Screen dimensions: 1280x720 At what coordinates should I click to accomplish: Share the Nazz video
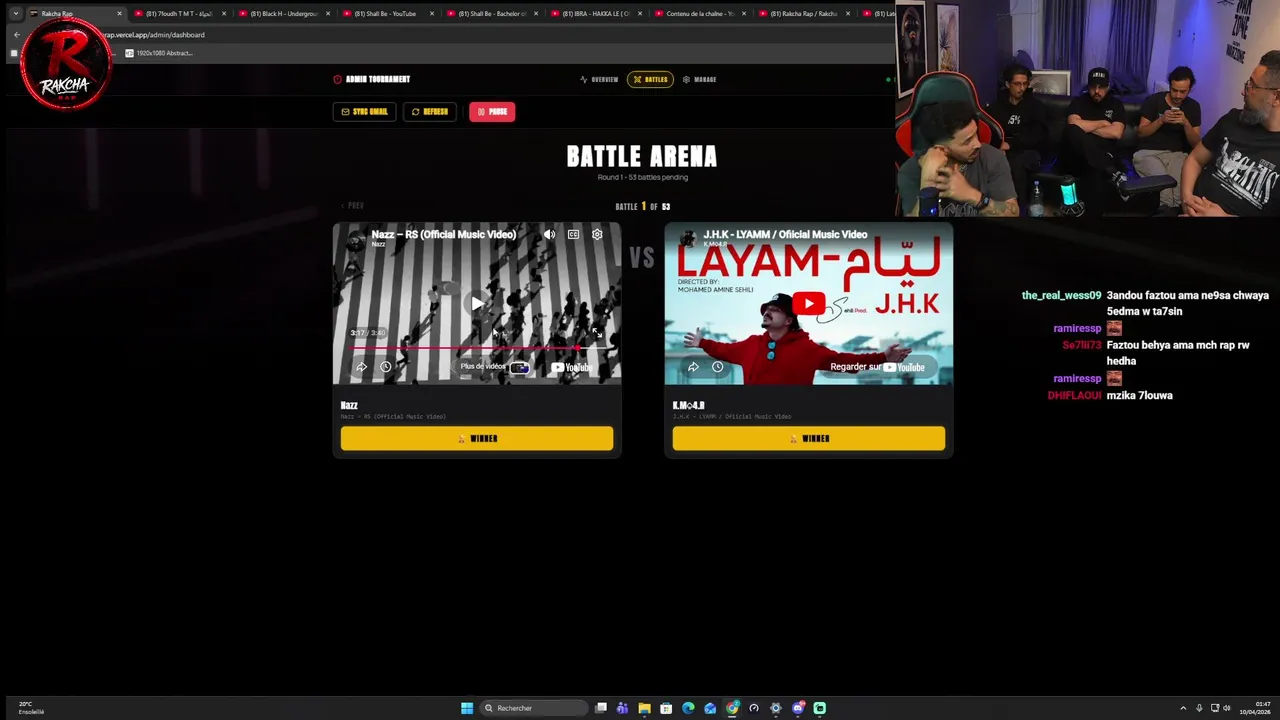click(x=361, y=367)
